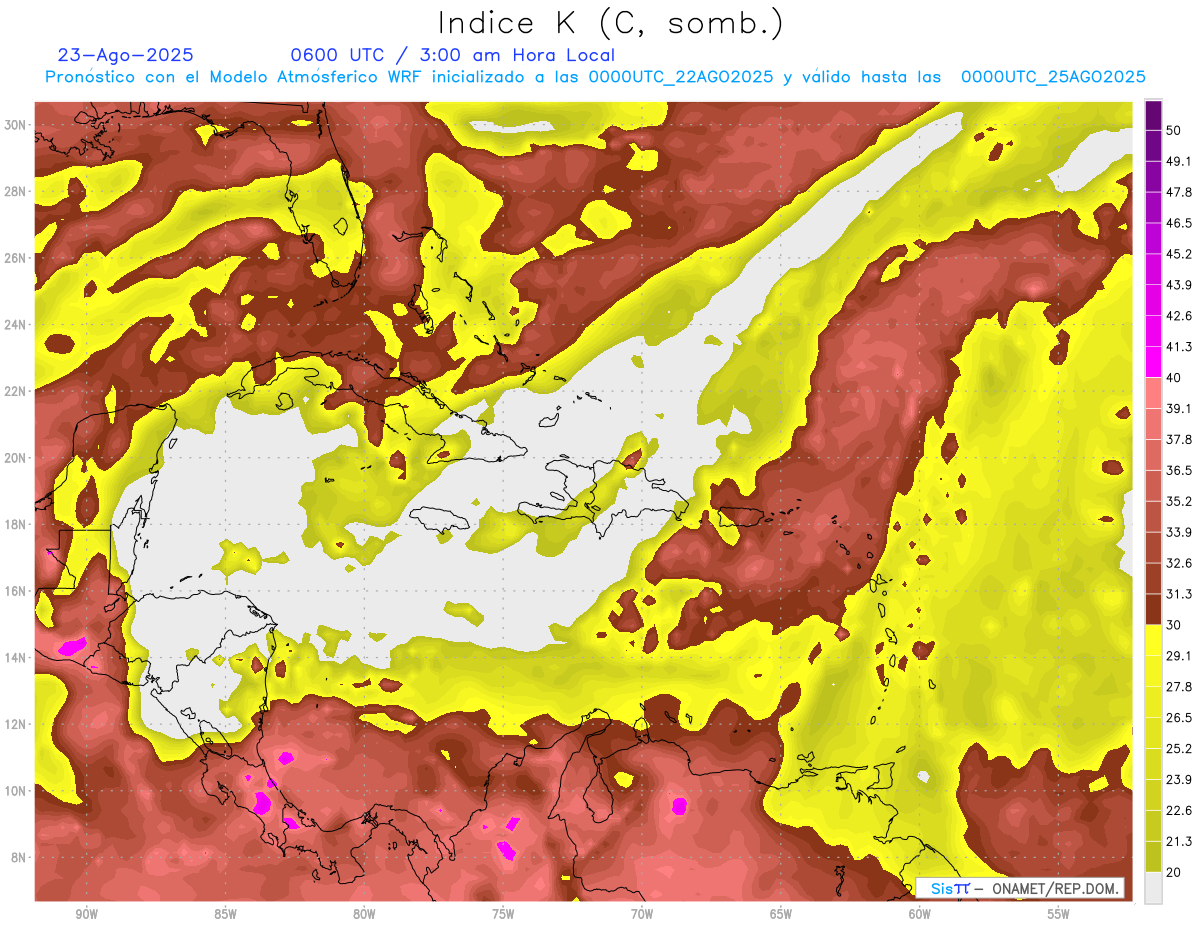Click the legend value 26.5
1200x927 pixels.
[1179, 718]
